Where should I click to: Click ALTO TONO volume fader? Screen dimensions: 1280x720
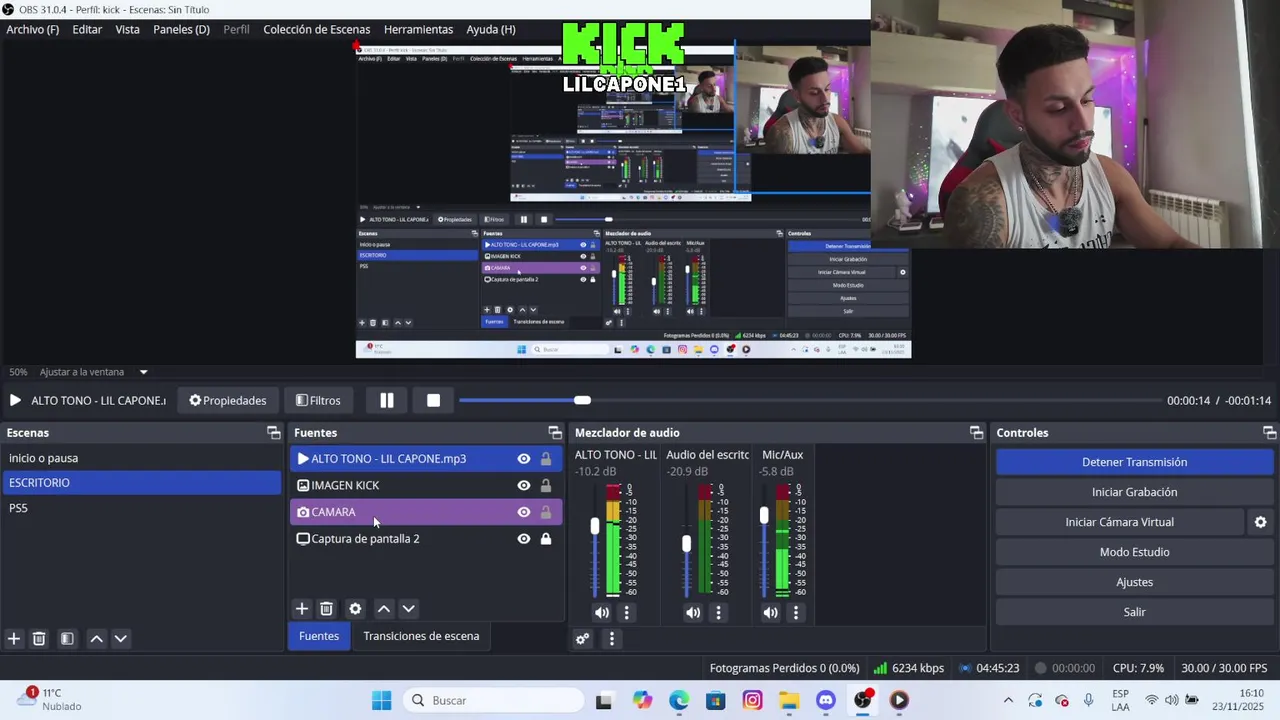(x=595, y=525)
